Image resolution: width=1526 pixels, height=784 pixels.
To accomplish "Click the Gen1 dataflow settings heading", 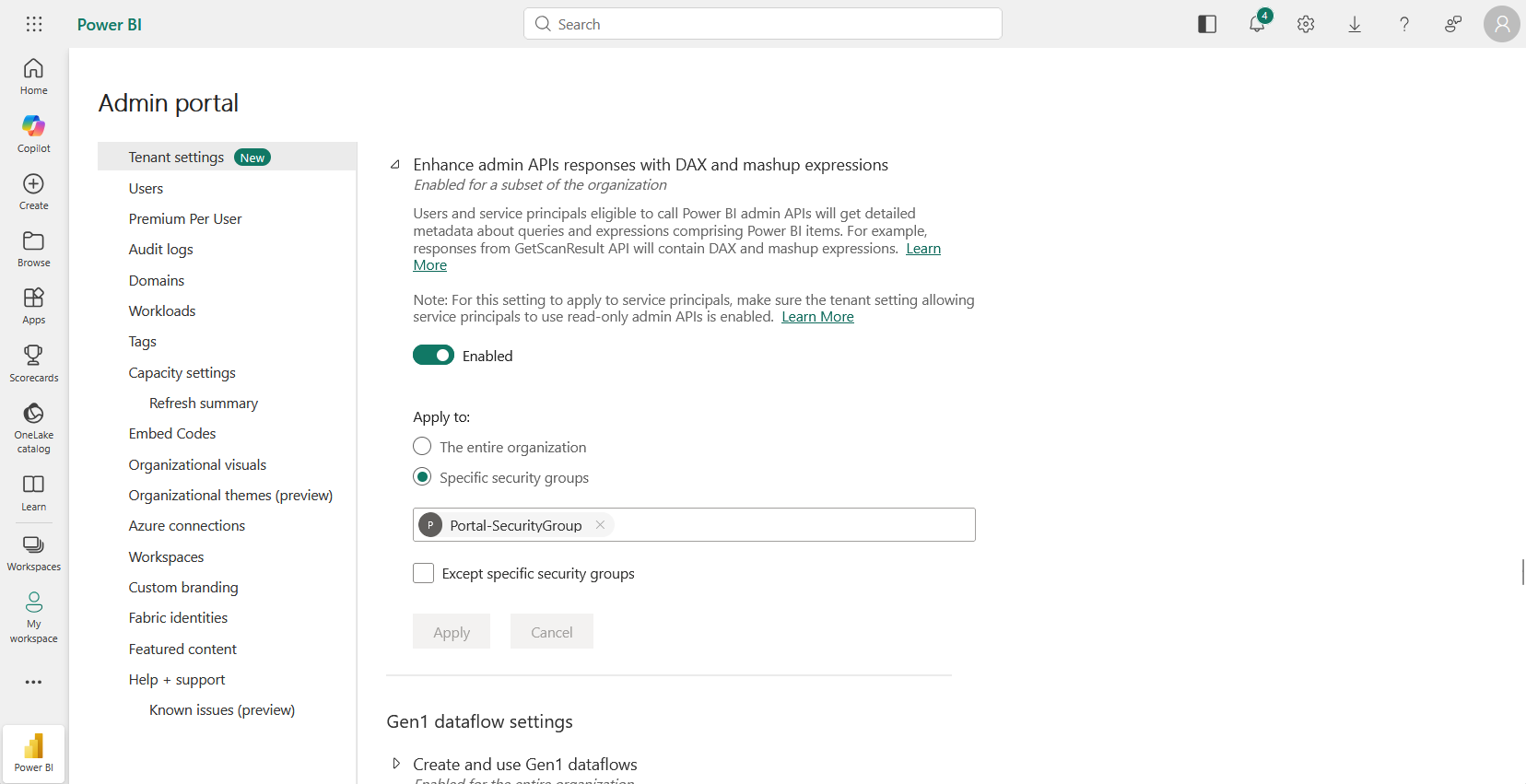I will tap(479, 721).
